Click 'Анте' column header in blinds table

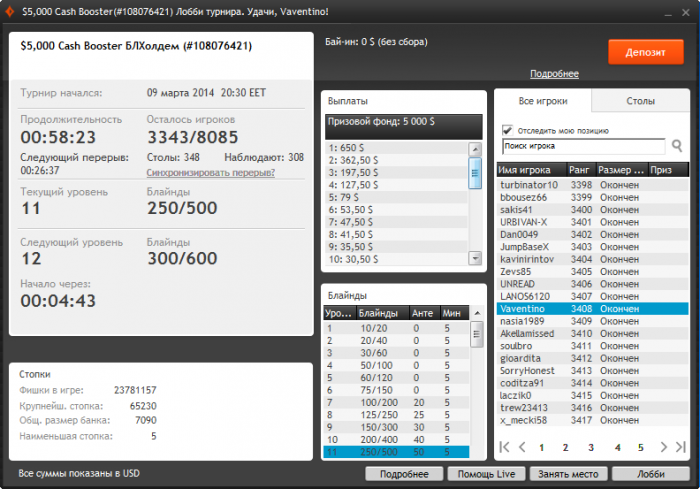pos(425,313)
